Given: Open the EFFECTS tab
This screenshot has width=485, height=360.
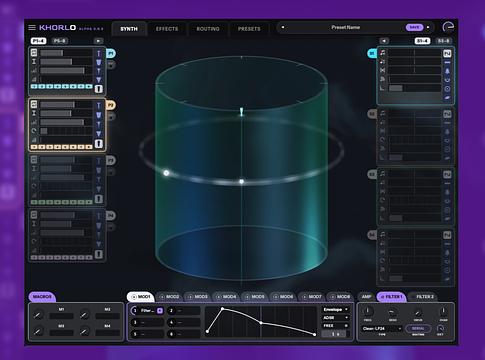Looking at the screenshot, I should tap(167, 29).
